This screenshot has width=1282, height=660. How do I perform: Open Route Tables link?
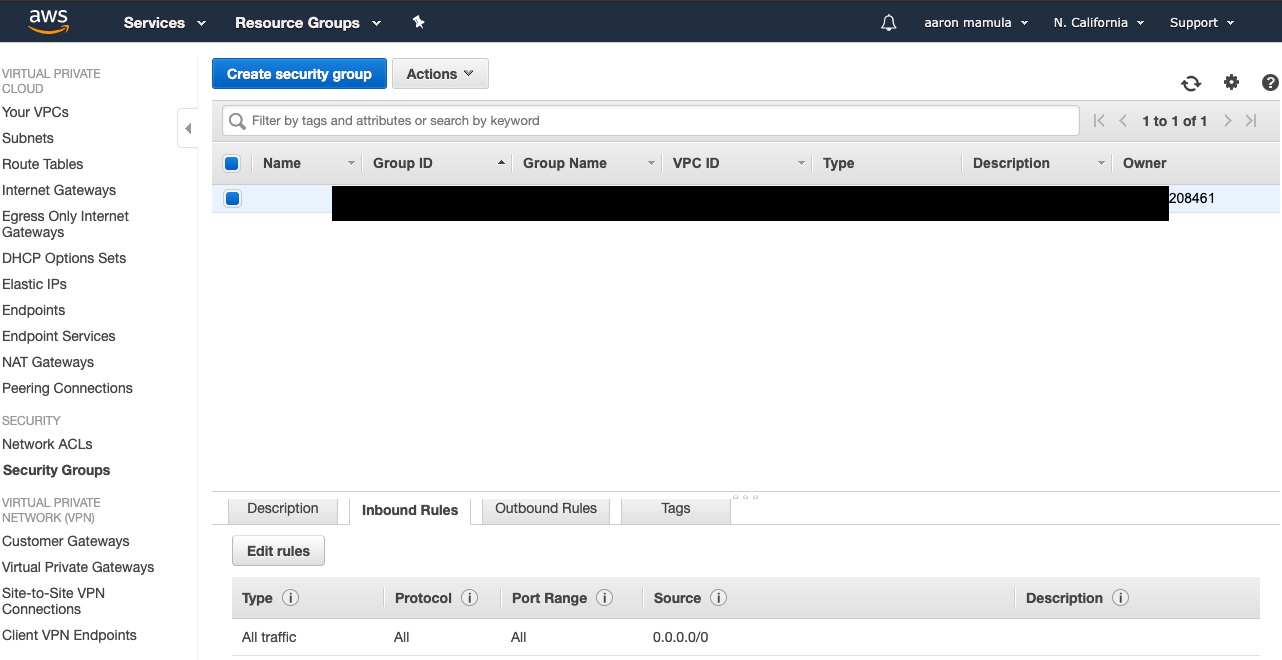(x=43, y=164)
